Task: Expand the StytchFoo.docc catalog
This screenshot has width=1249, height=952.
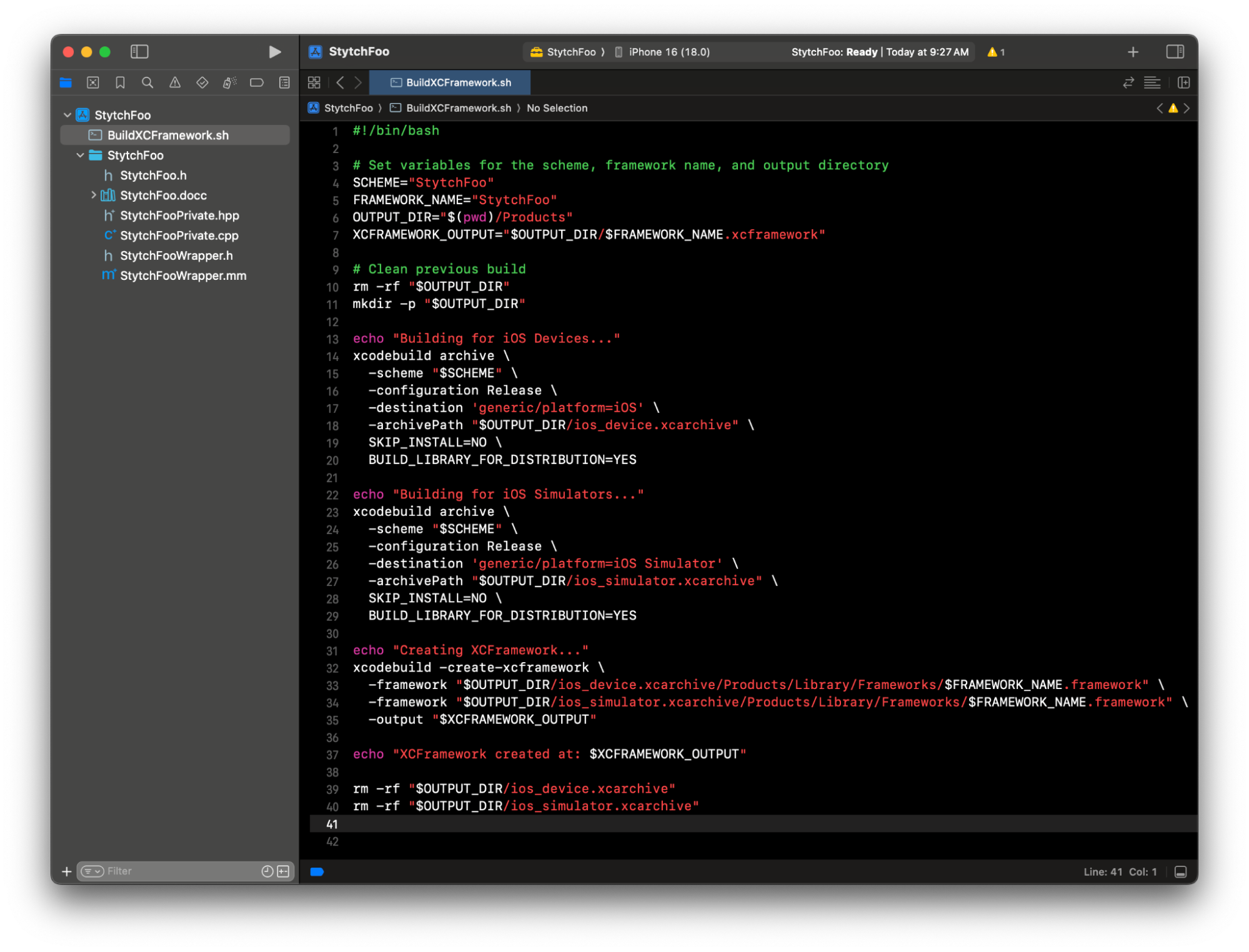Action: [x=93, y=195]
